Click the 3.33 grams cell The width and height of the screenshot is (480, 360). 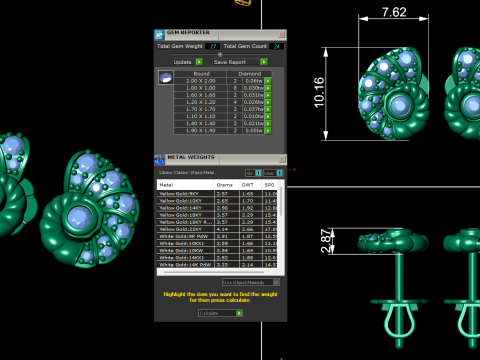coord(226,265)
